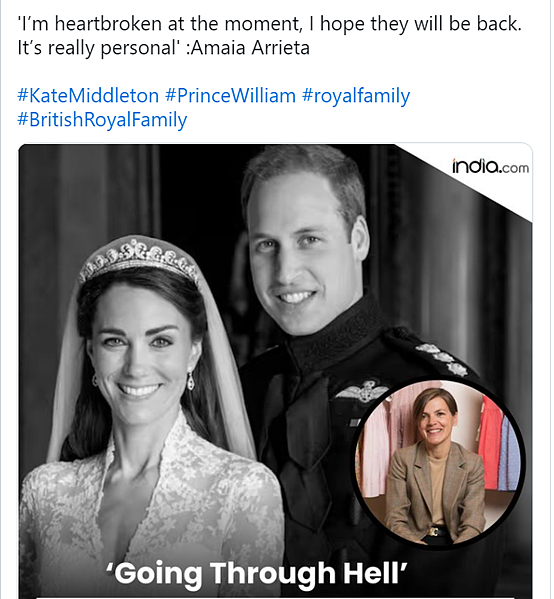
Task: Click the red dress in inset photo
Action: pos(489,443)
